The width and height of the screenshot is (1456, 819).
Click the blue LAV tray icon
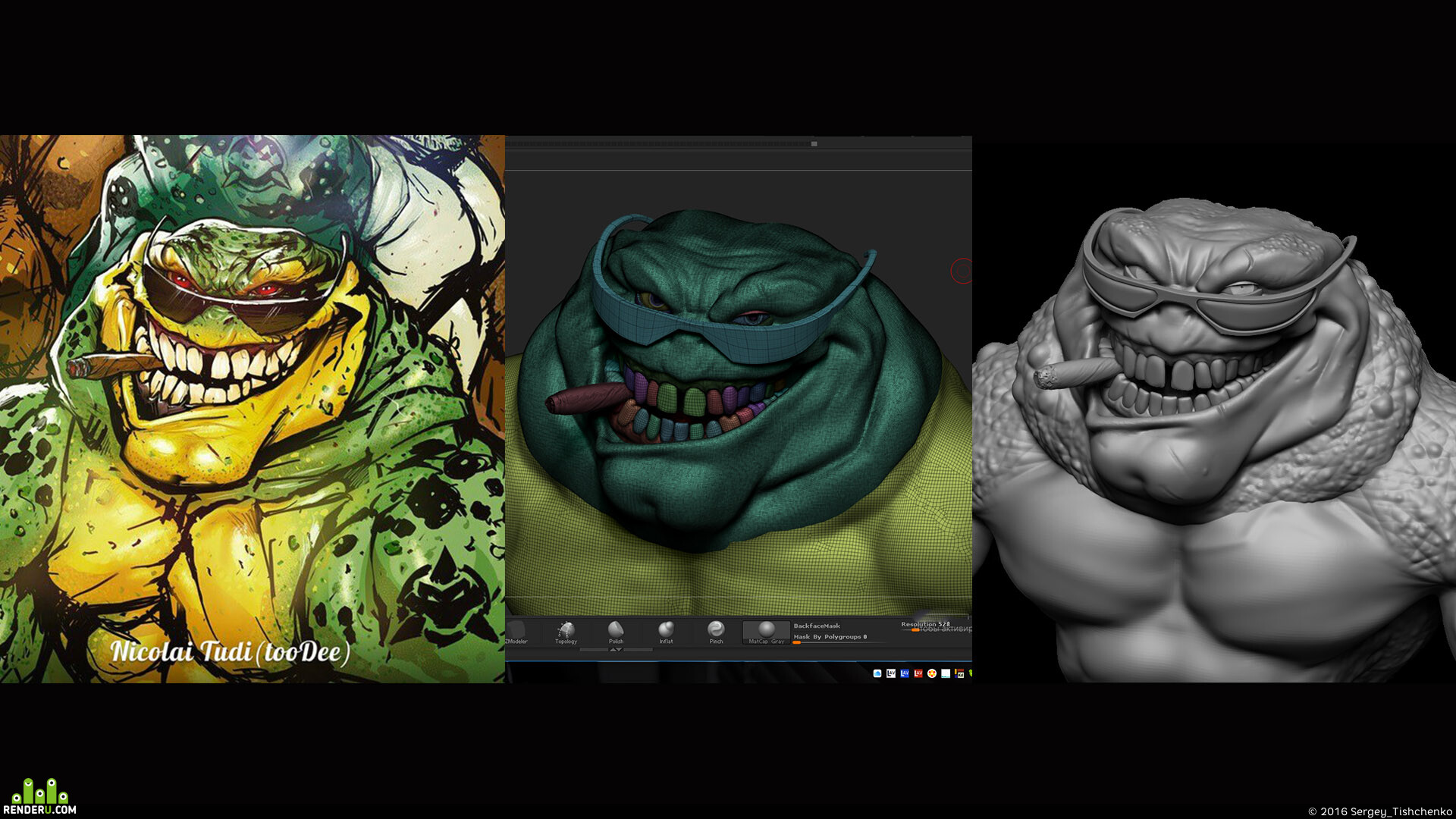(x=905, y=673)
